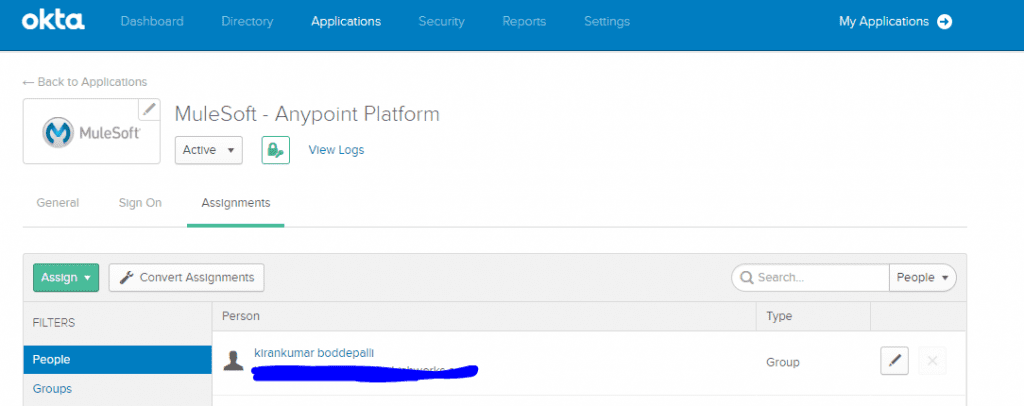Select the People filter
The height and width of the screenshot is (406, 1024).
(x=118, y=360)
